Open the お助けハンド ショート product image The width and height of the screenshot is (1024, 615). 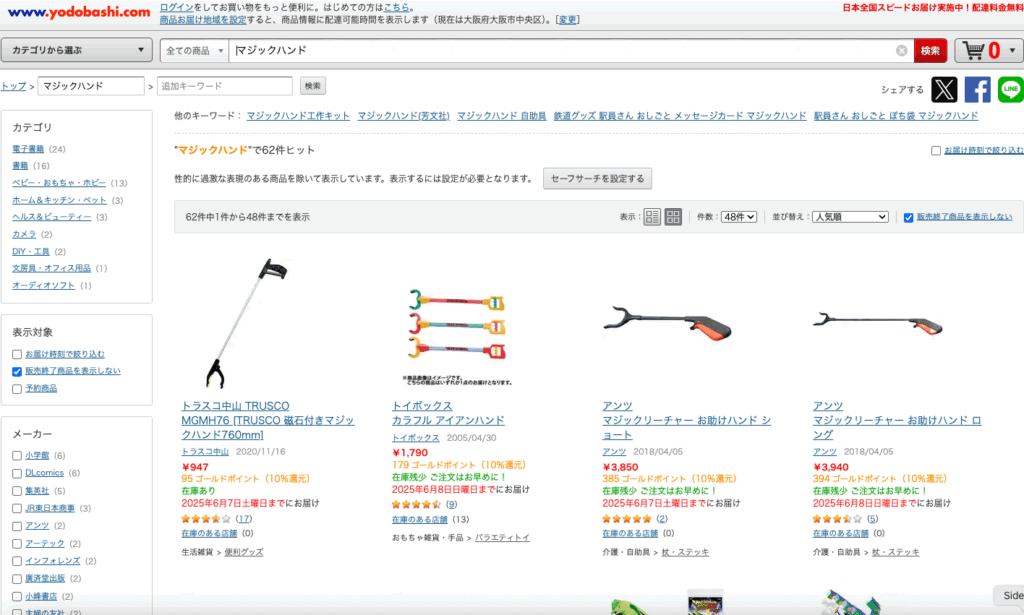[x=668, y=324]
